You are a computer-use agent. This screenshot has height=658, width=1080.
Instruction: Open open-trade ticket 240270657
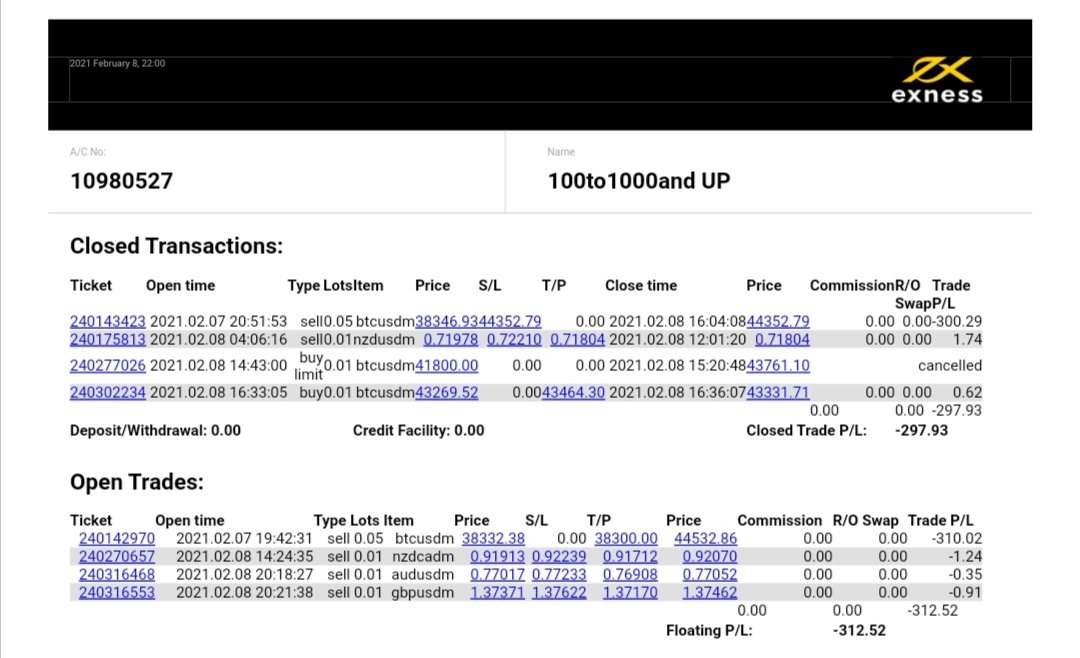(x=116, y=556)
